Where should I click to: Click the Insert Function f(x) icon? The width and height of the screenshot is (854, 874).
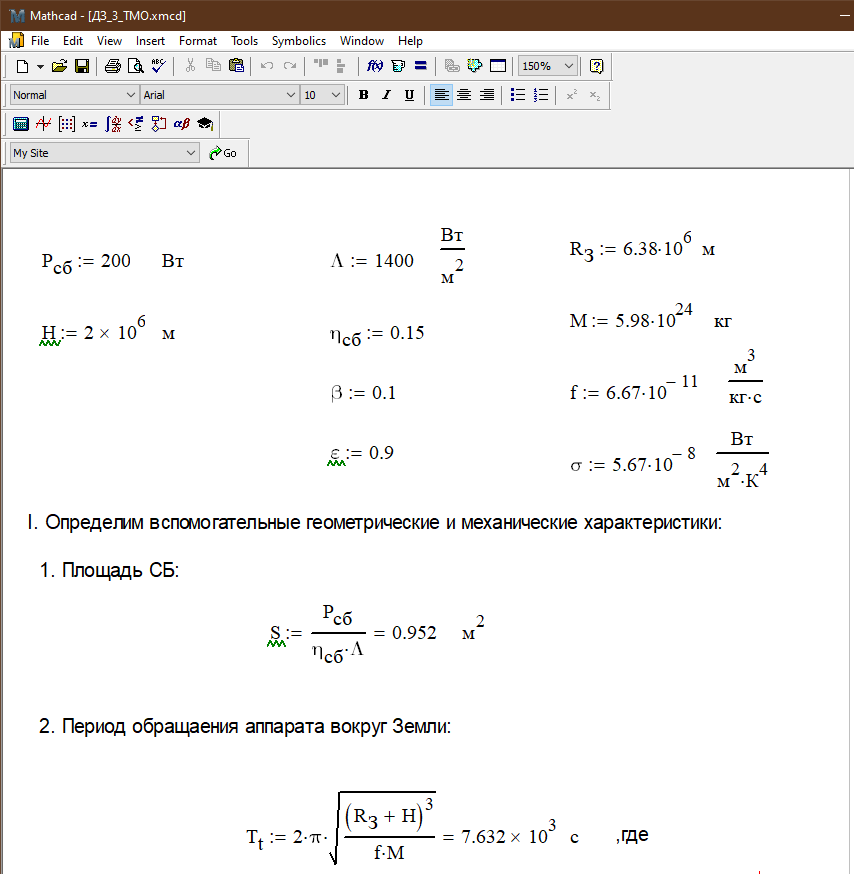coord(375,66)
